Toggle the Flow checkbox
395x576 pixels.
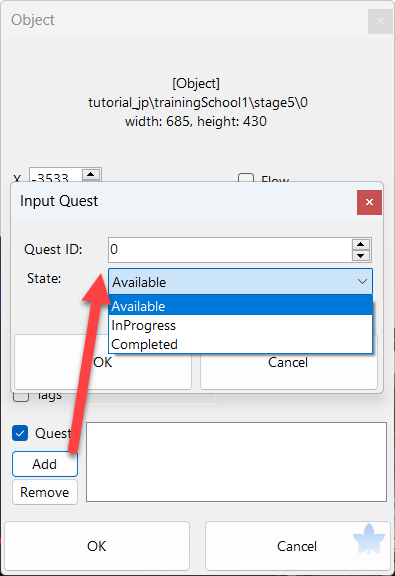point(246,178)
